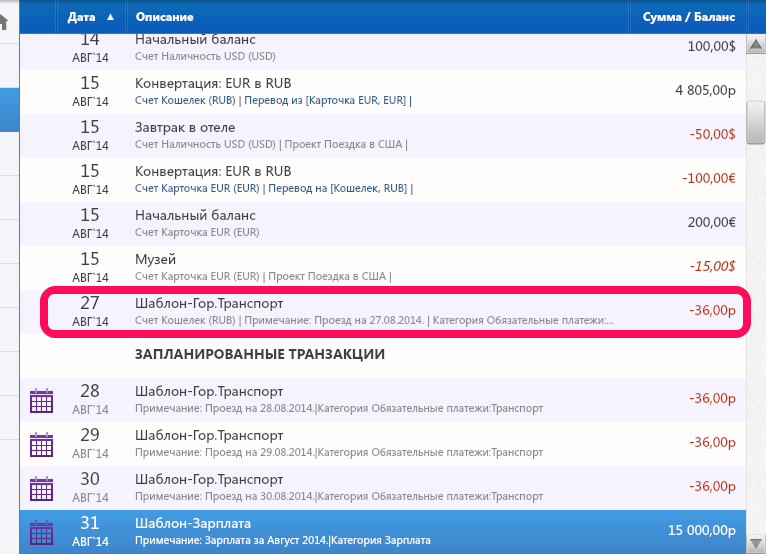Viewport: 766px width, 554px height.
Task: Click amount -15,00$
Action: point(712,266)
